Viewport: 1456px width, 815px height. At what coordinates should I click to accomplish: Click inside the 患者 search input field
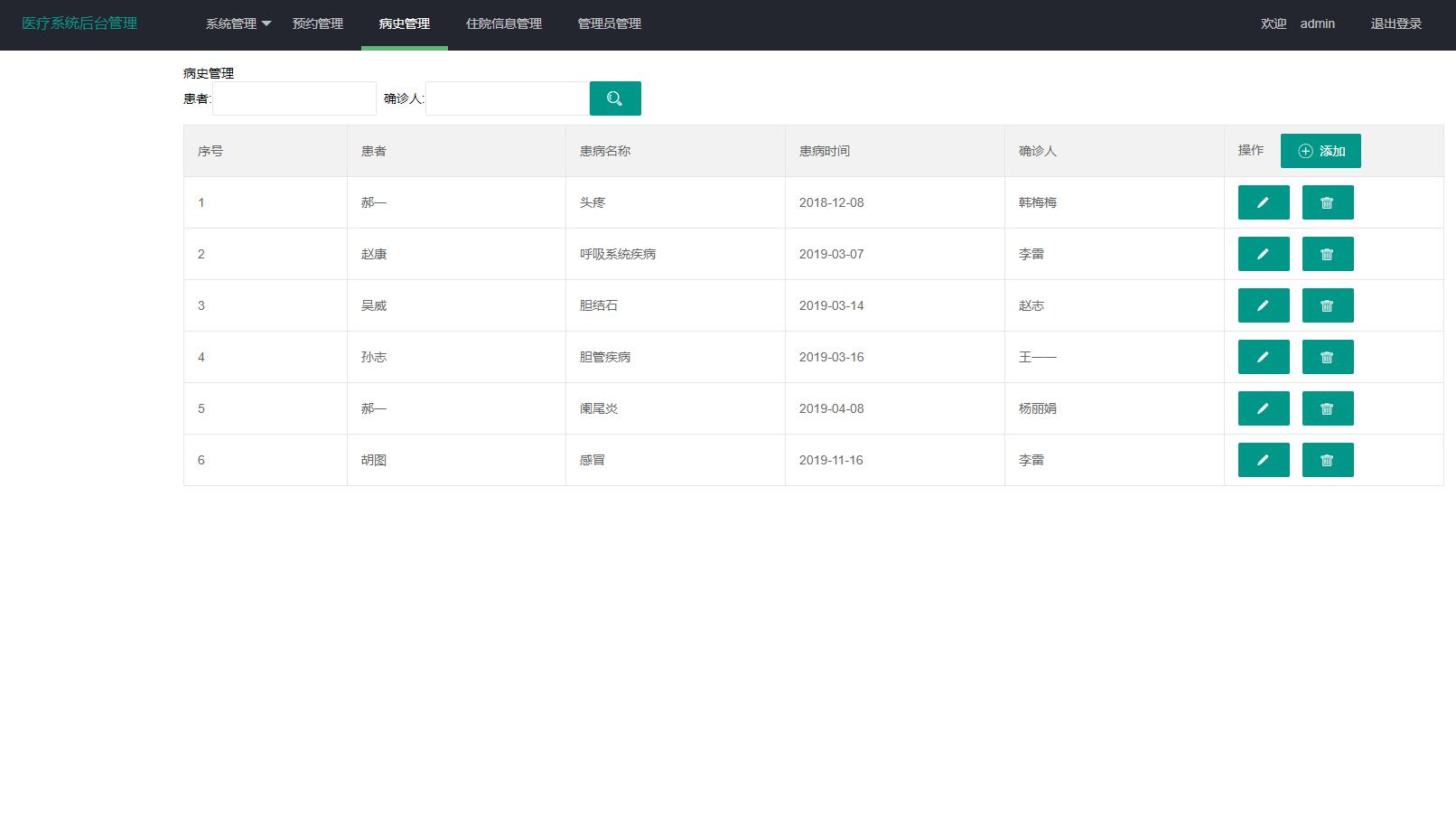[294, 98]
